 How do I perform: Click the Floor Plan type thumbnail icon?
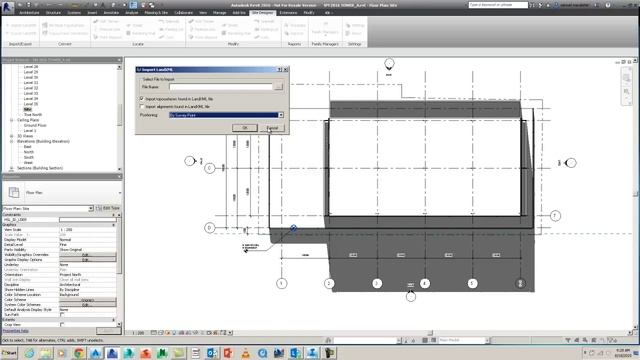coord(14,192)
